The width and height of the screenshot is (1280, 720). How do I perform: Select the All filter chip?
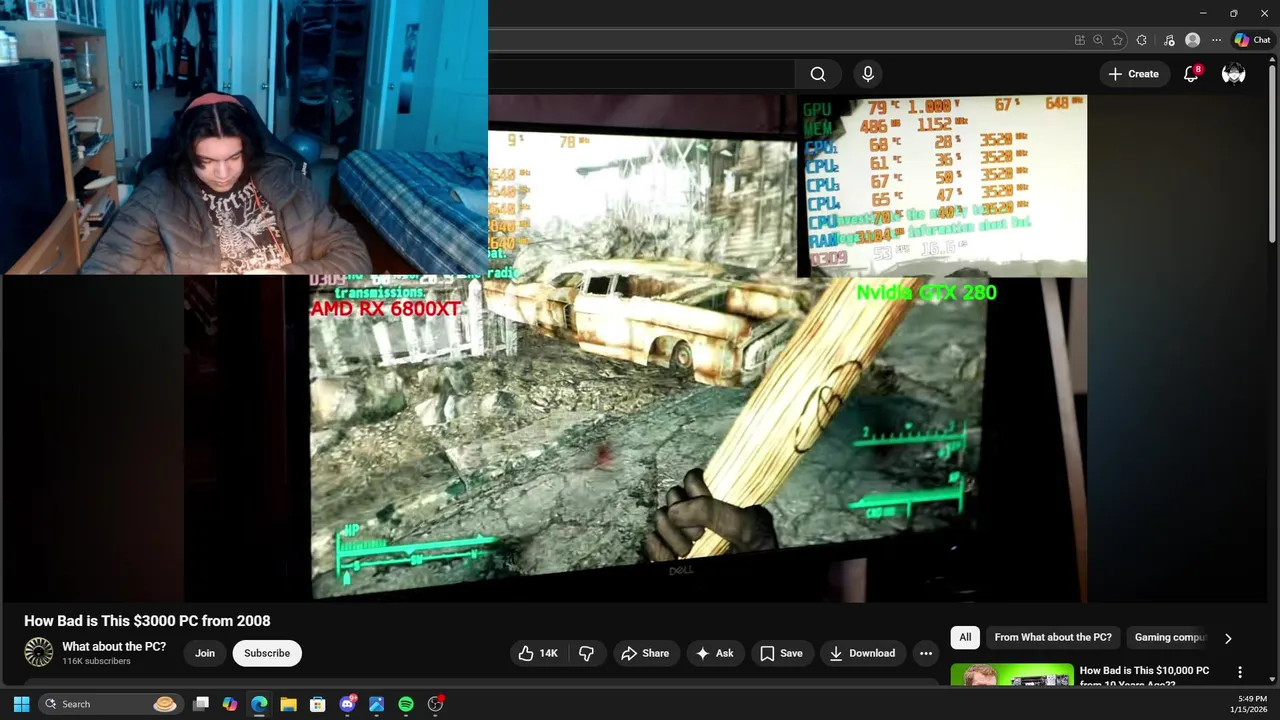[x=965, y=637]
